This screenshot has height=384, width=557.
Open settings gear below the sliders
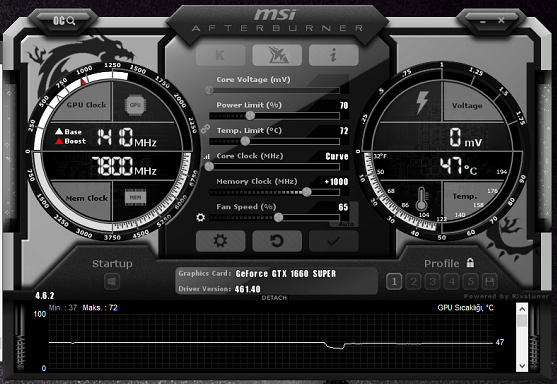(220, 241)
